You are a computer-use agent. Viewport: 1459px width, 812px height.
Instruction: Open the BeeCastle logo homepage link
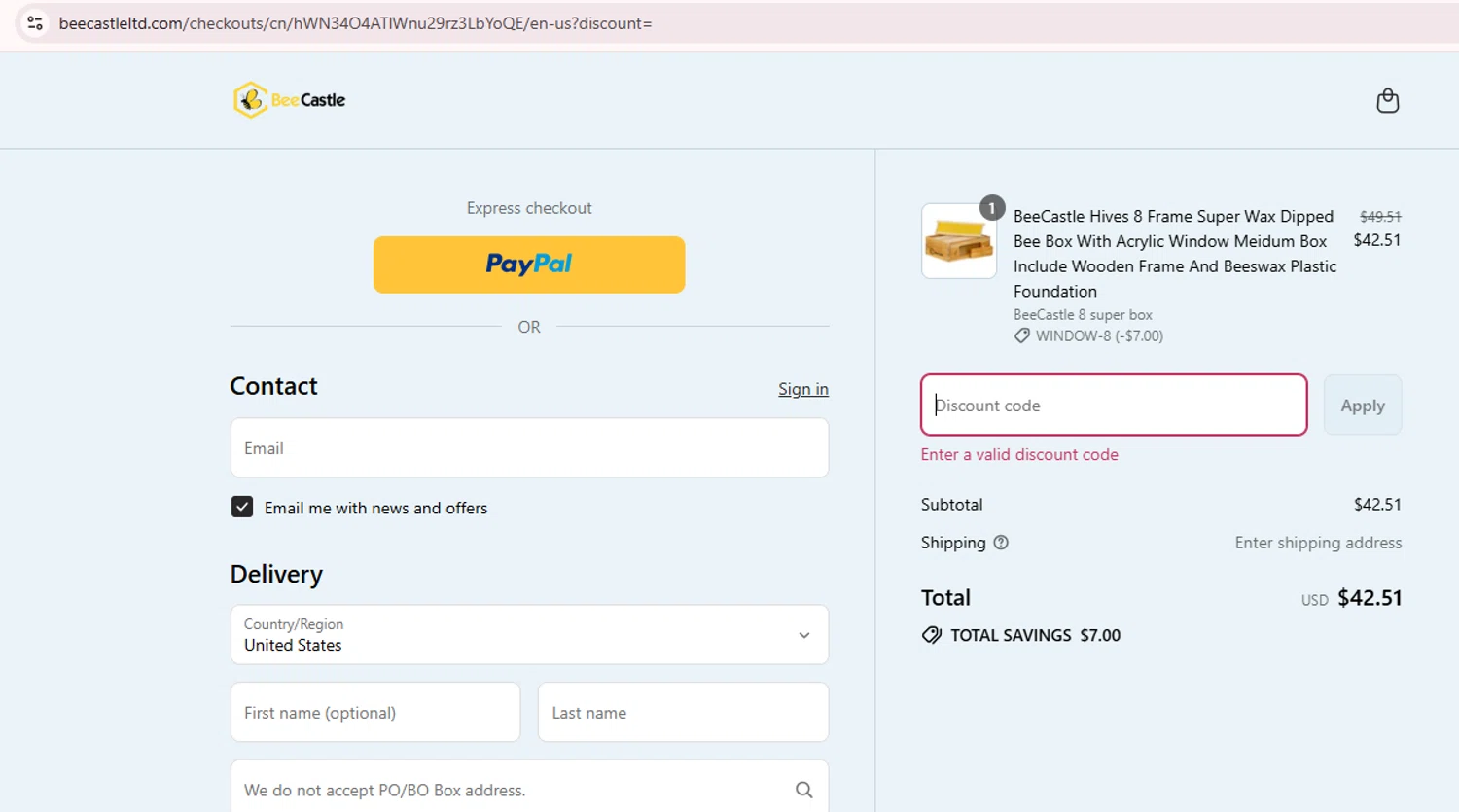pyautogui.click(x=290, y=100)
